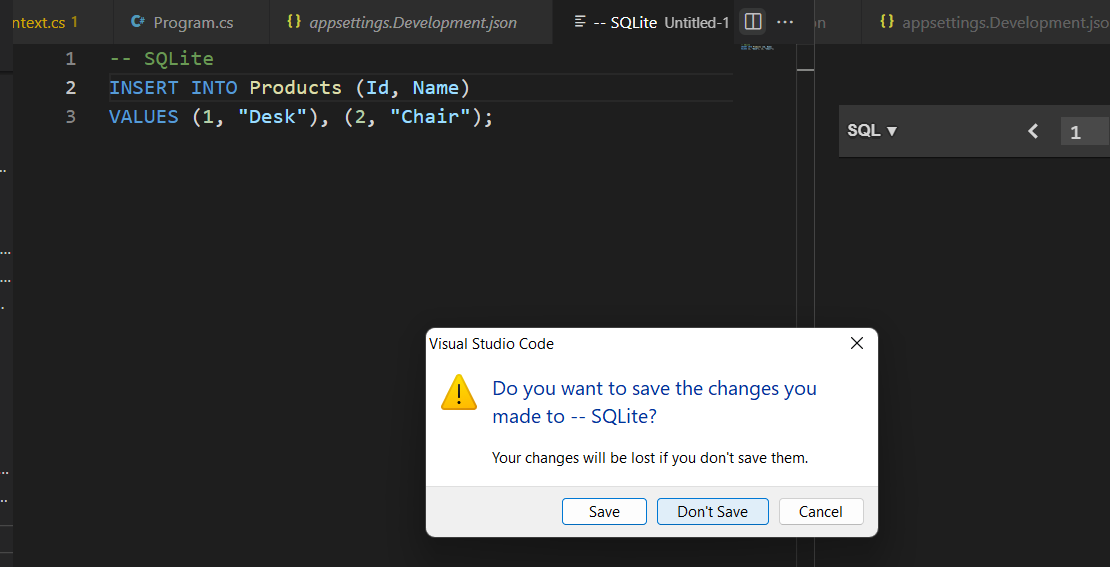Switch to the Program.cs tab
Screen dimensions: 1110x567
(191, 22)
